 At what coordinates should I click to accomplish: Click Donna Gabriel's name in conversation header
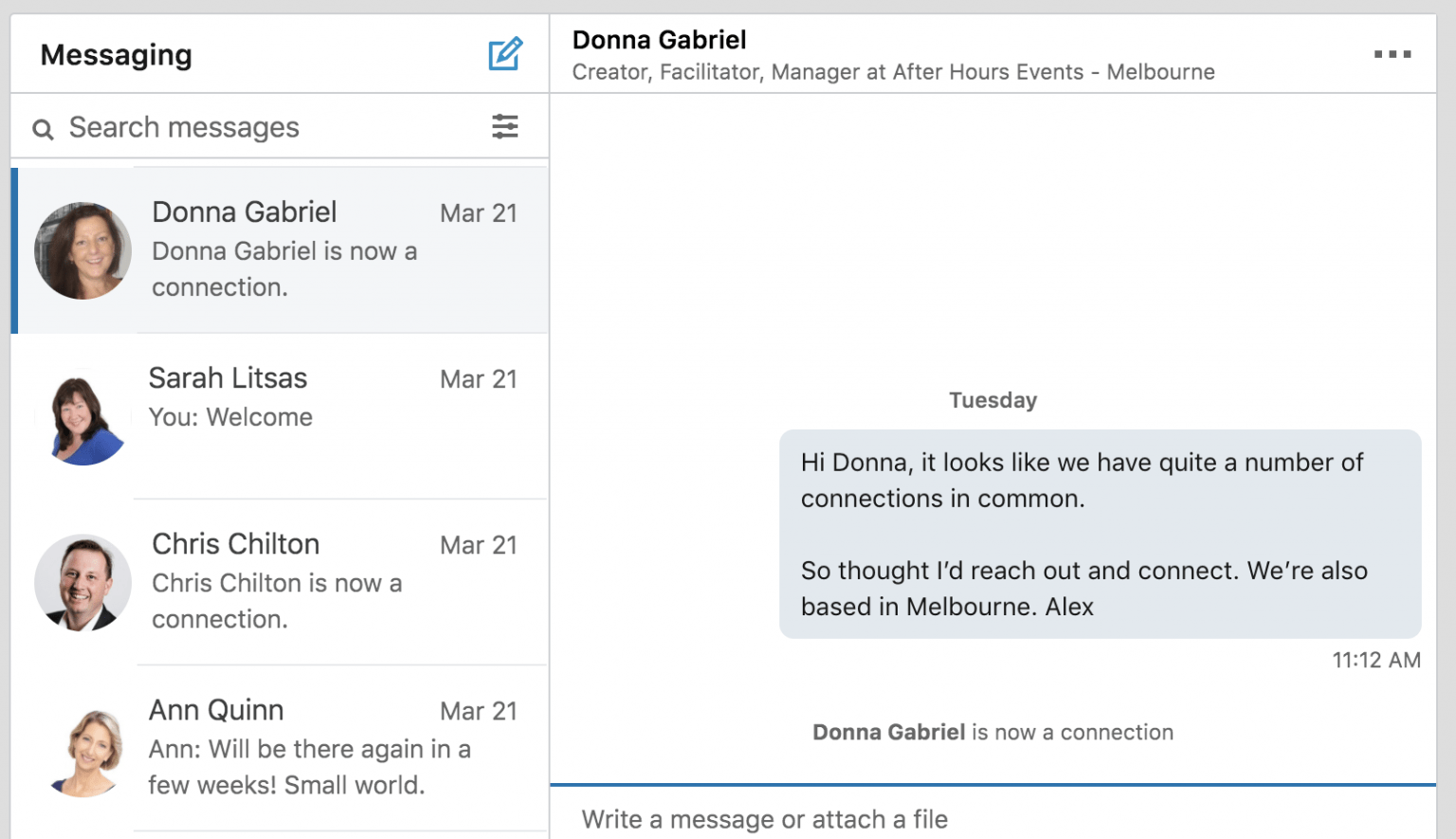(659, 40)
